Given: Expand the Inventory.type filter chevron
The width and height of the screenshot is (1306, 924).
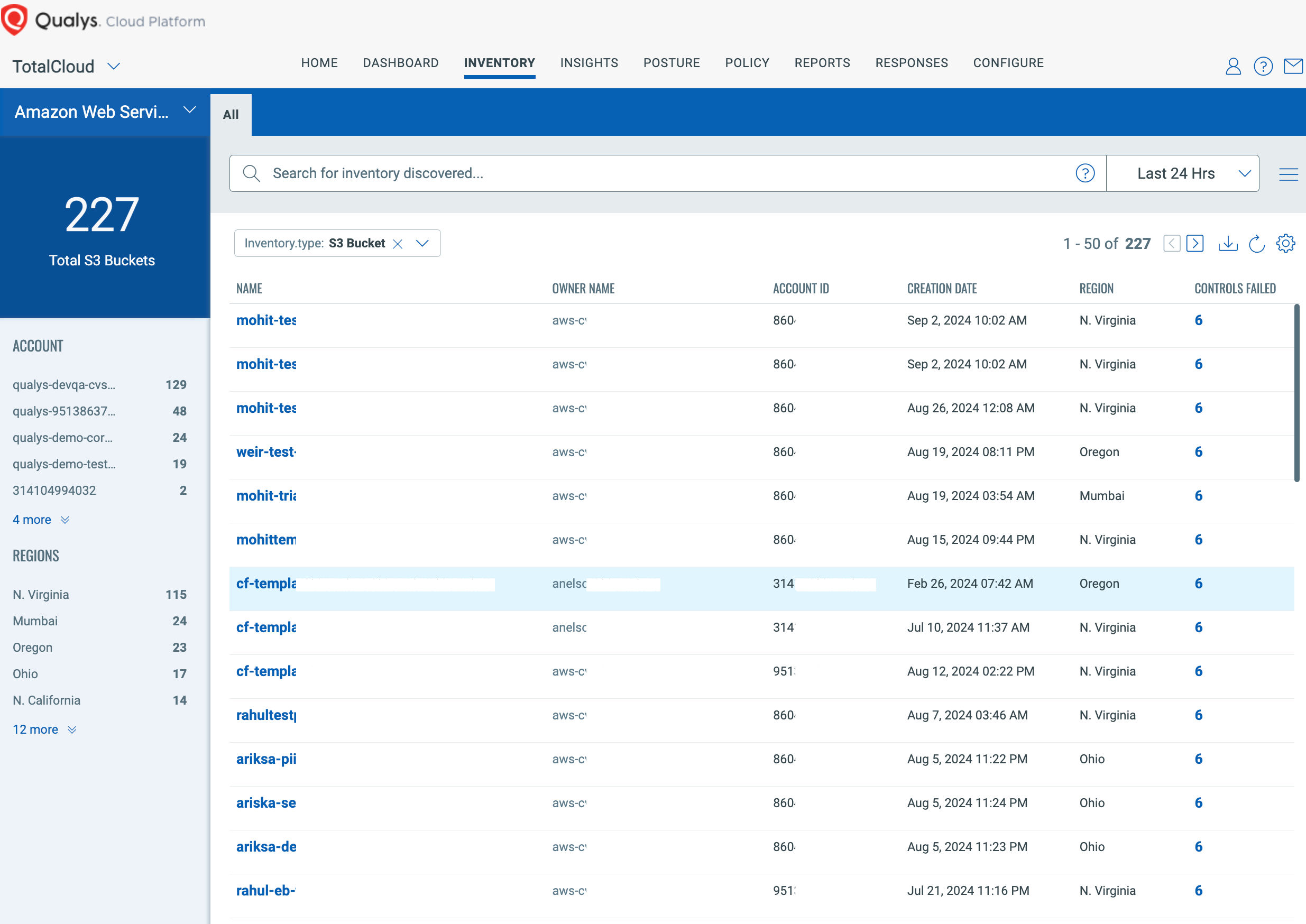Looking at the screenshot, I should (422, 244).
